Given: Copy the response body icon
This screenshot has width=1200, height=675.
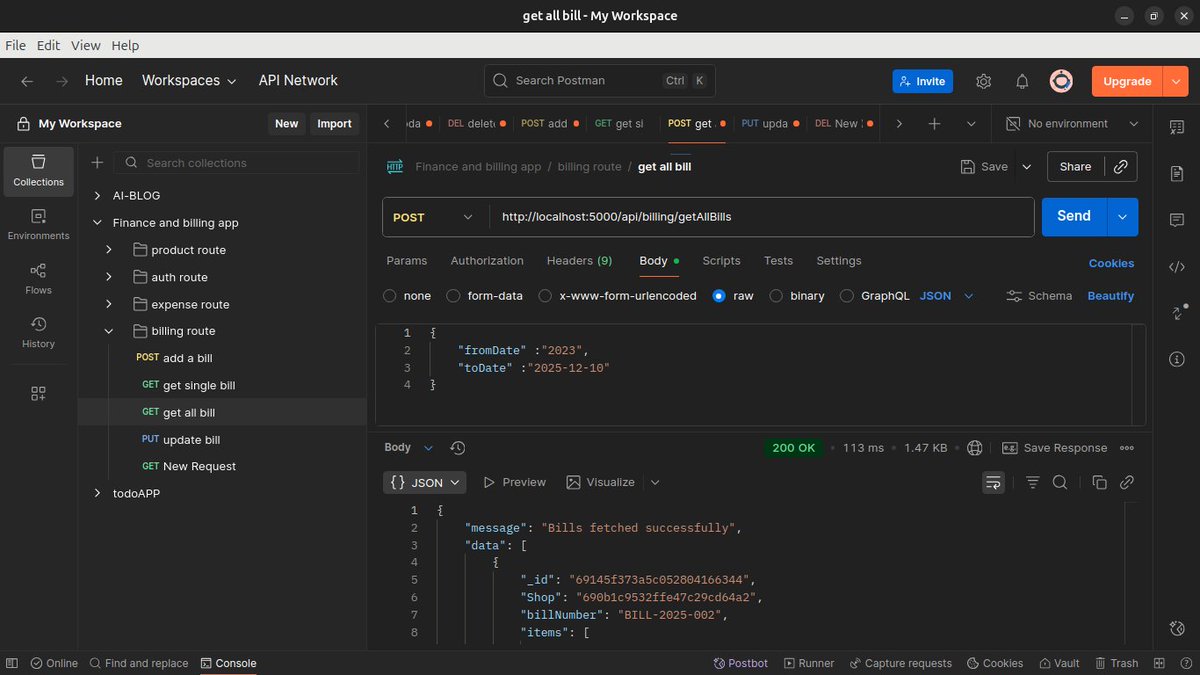Looking at the screenshot, I should (x=1099, y=482).
